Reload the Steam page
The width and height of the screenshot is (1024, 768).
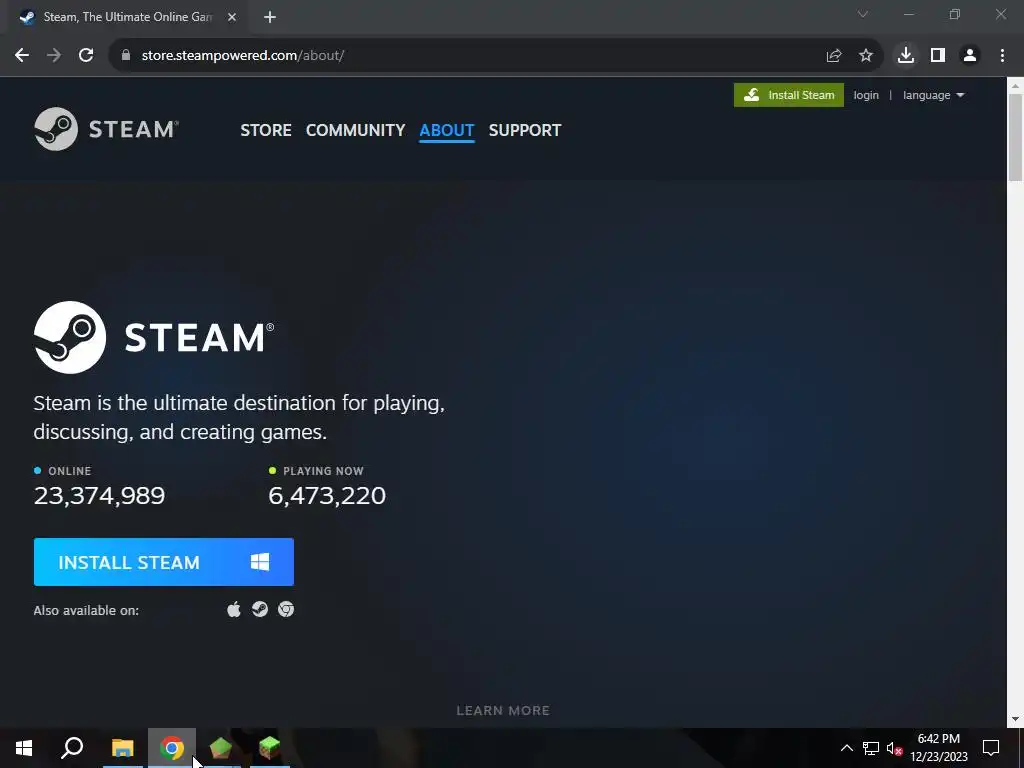(x=86, y=56)
